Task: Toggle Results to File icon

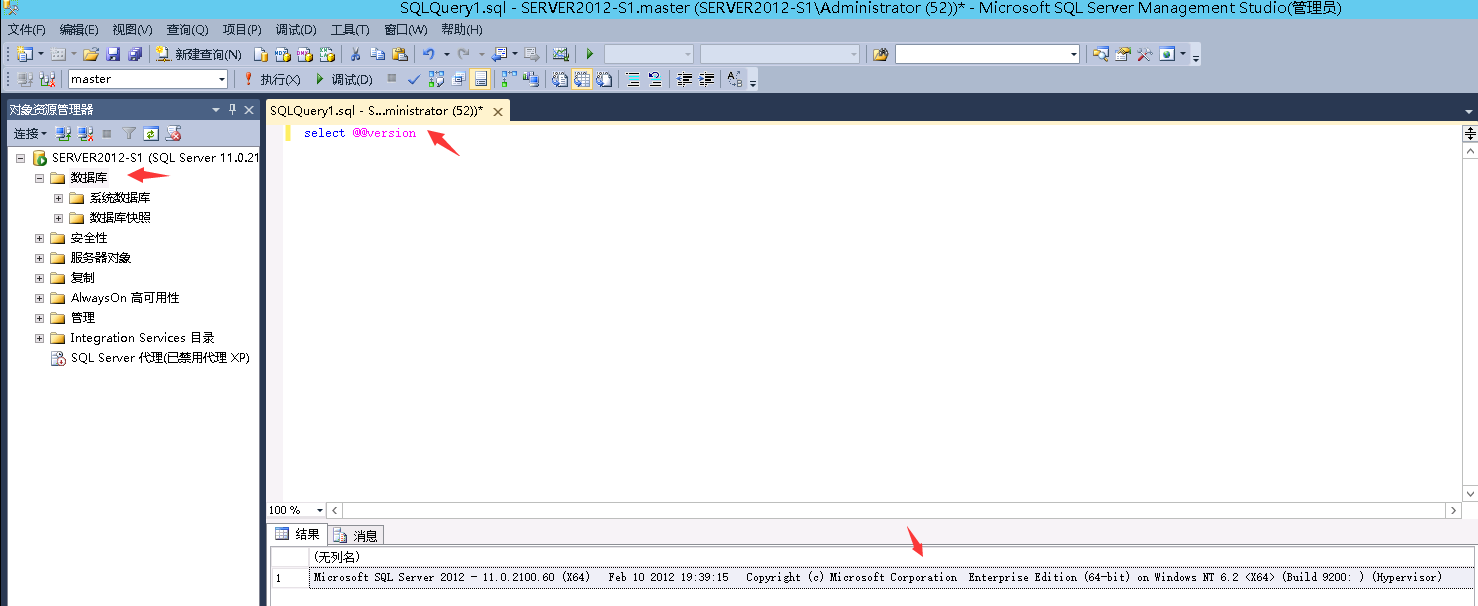Action: point(604,79)
